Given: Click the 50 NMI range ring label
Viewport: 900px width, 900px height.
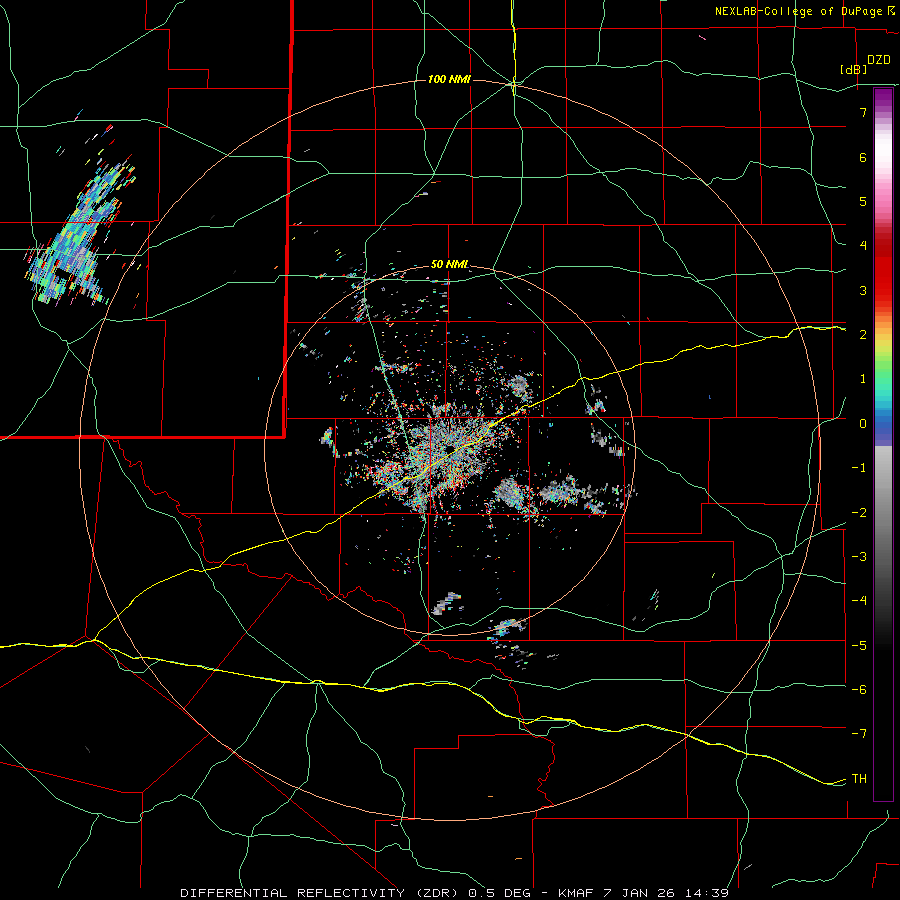Looking at the screenshot, I should point(449,264).
